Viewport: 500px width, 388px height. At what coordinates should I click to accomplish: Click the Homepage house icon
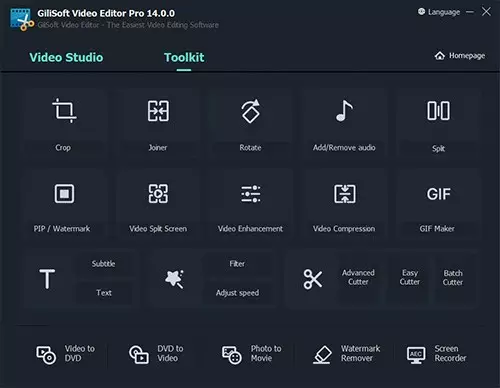pos(440,56)
